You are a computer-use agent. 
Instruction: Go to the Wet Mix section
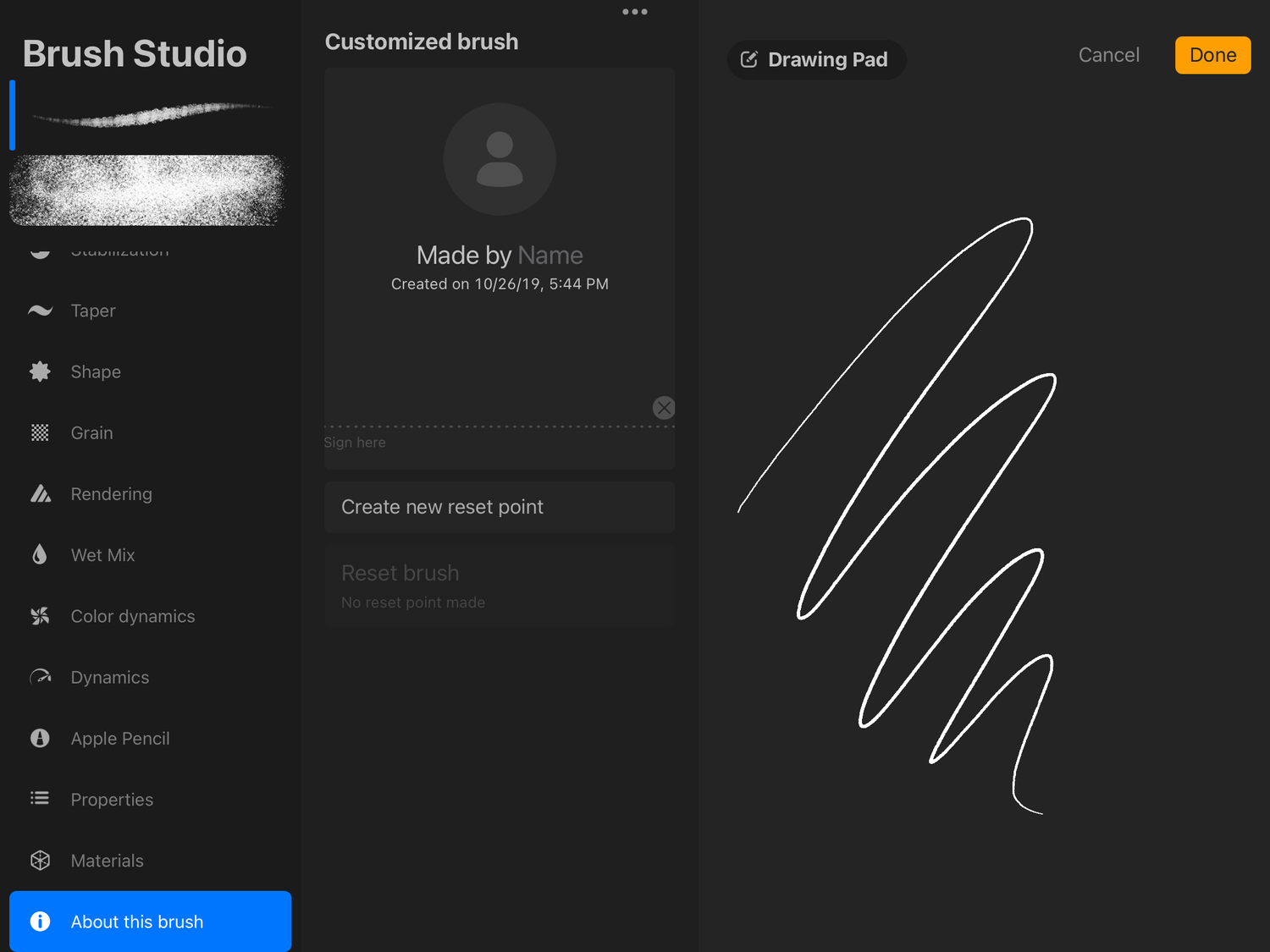150,554
